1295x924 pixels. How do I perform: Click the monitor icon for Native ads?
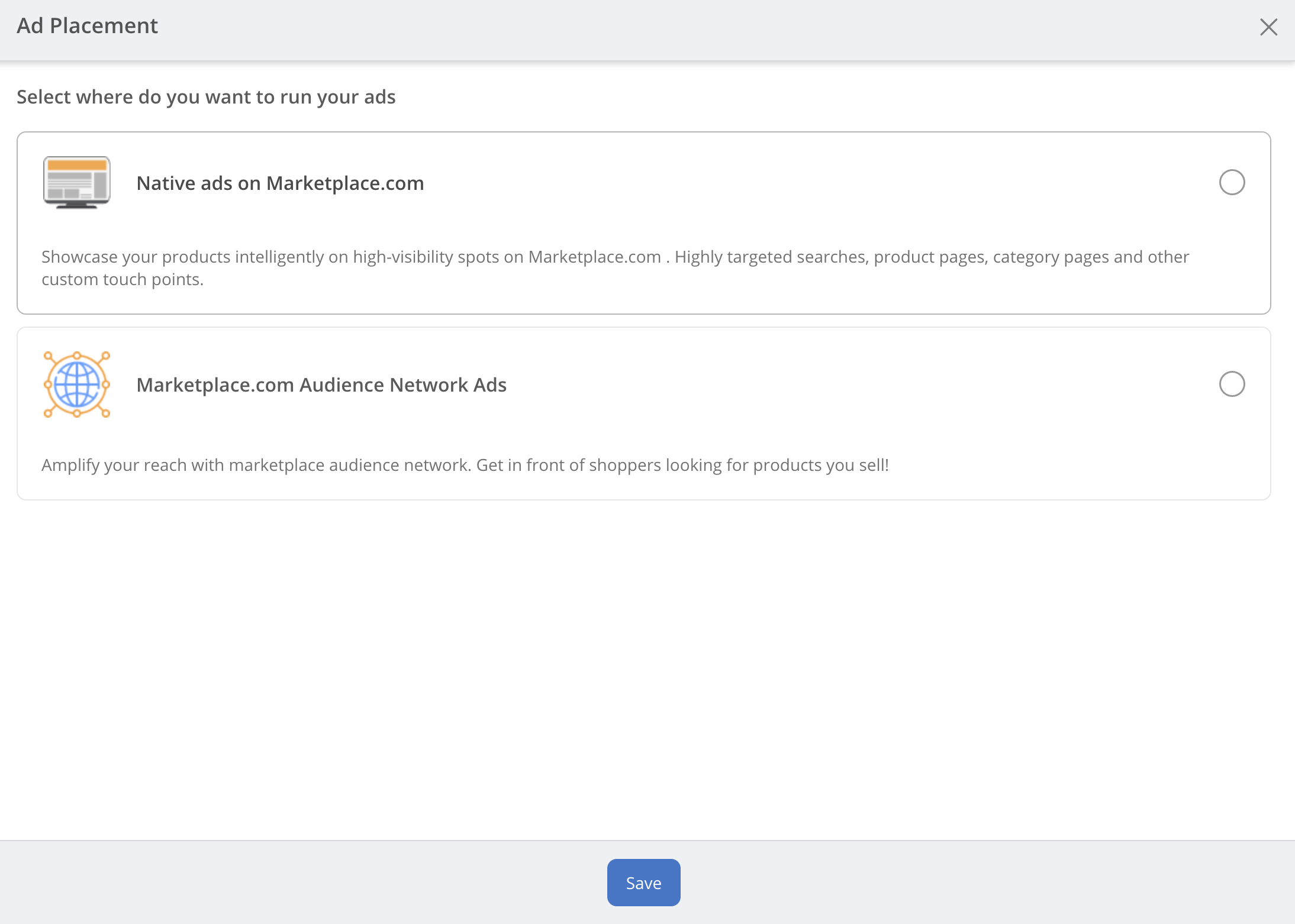tap(77, 182)
